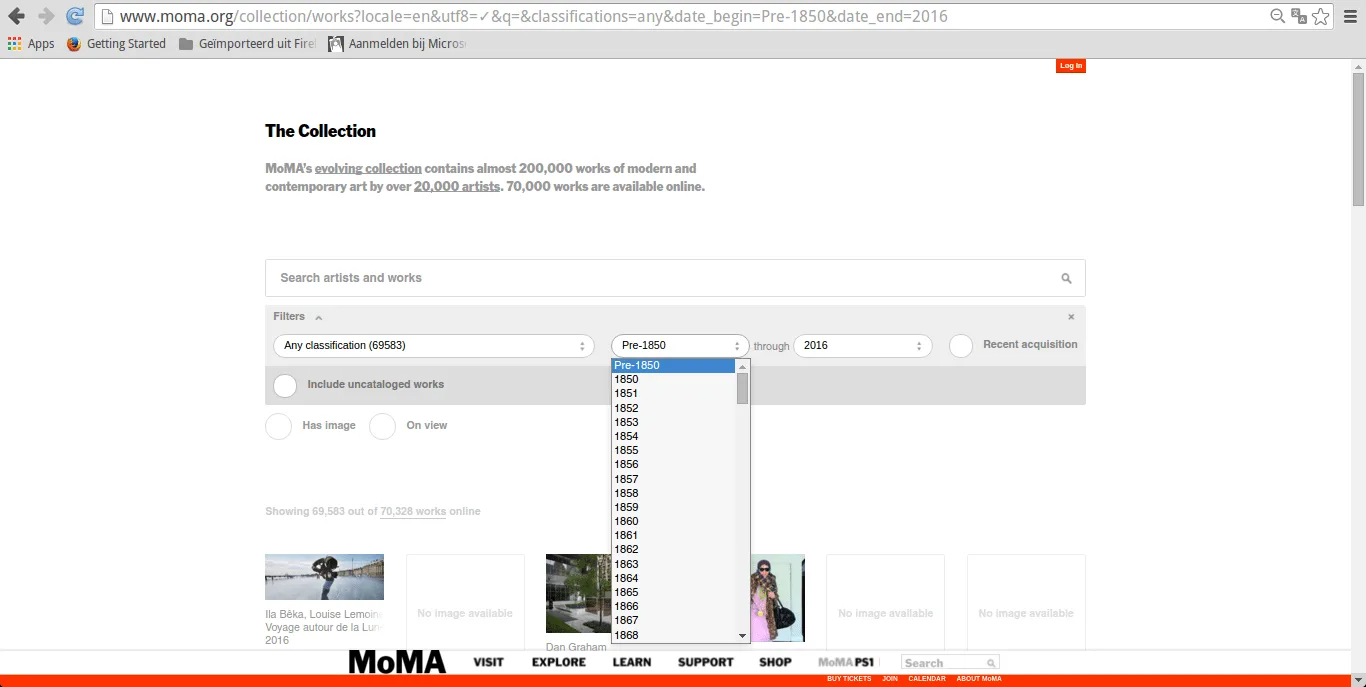Open the Getting Started Firefox bookmark

coord(116,44)
